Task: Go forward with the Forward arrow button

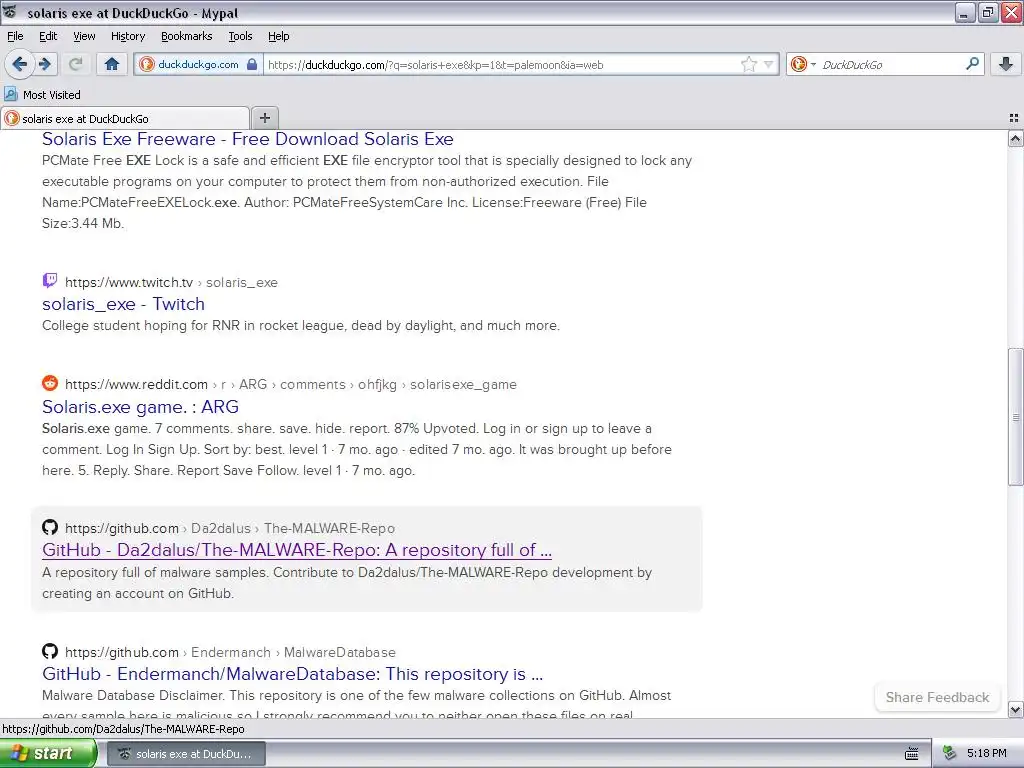Action: click(x=45, y=64)
